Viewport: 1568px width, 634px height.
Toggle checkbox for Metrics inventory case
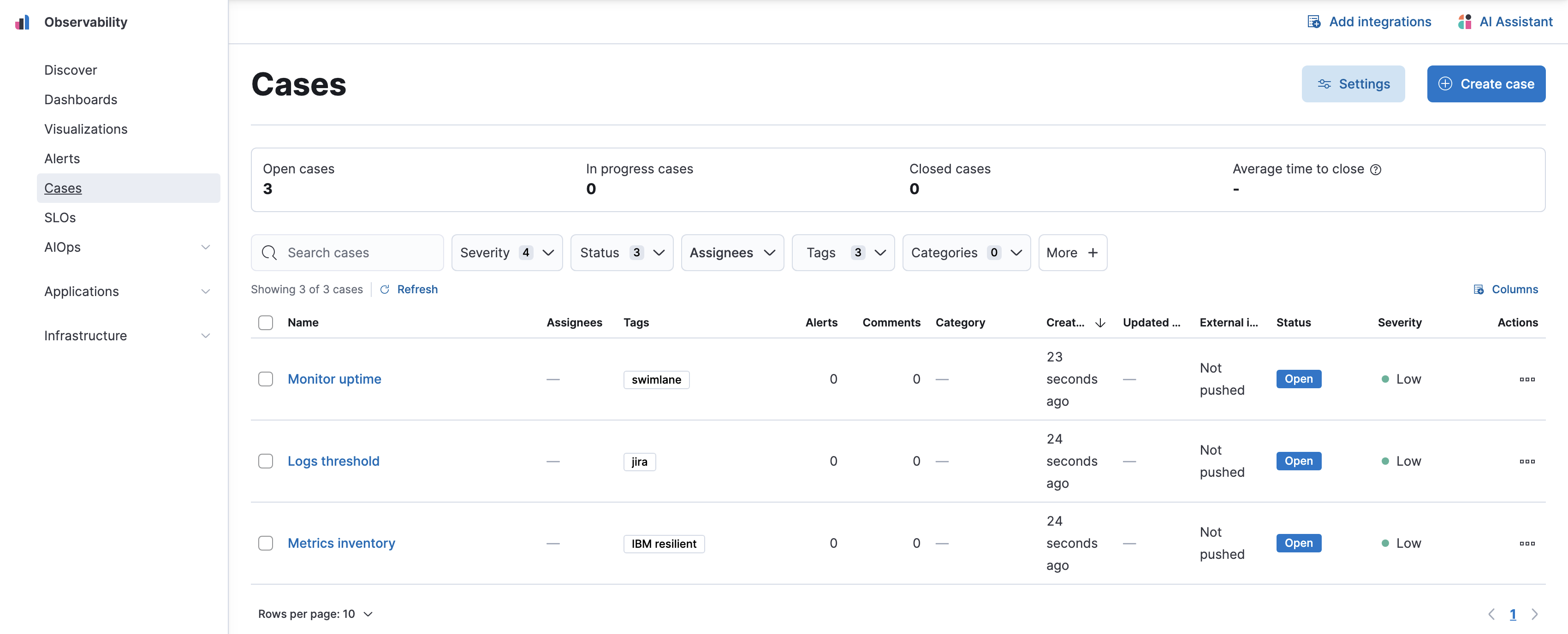point(266,541)
